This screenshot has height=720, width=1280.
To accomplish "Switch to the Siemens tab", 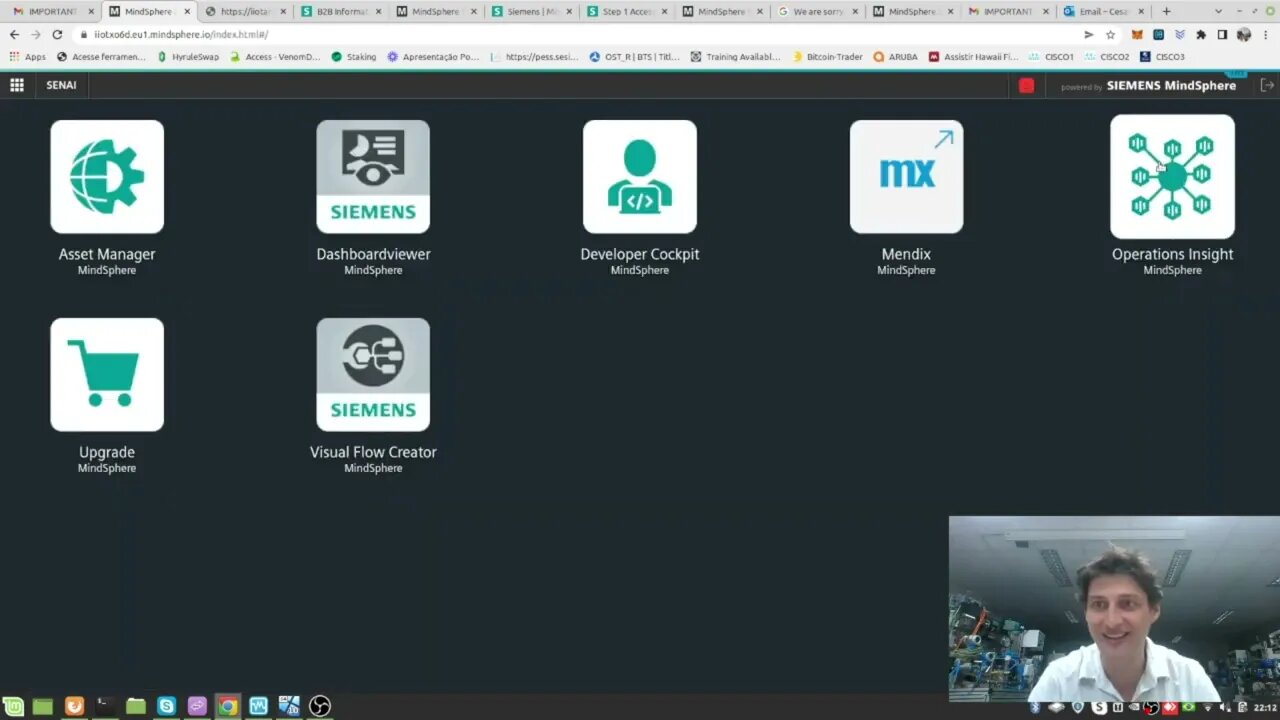I will [530, 11].
